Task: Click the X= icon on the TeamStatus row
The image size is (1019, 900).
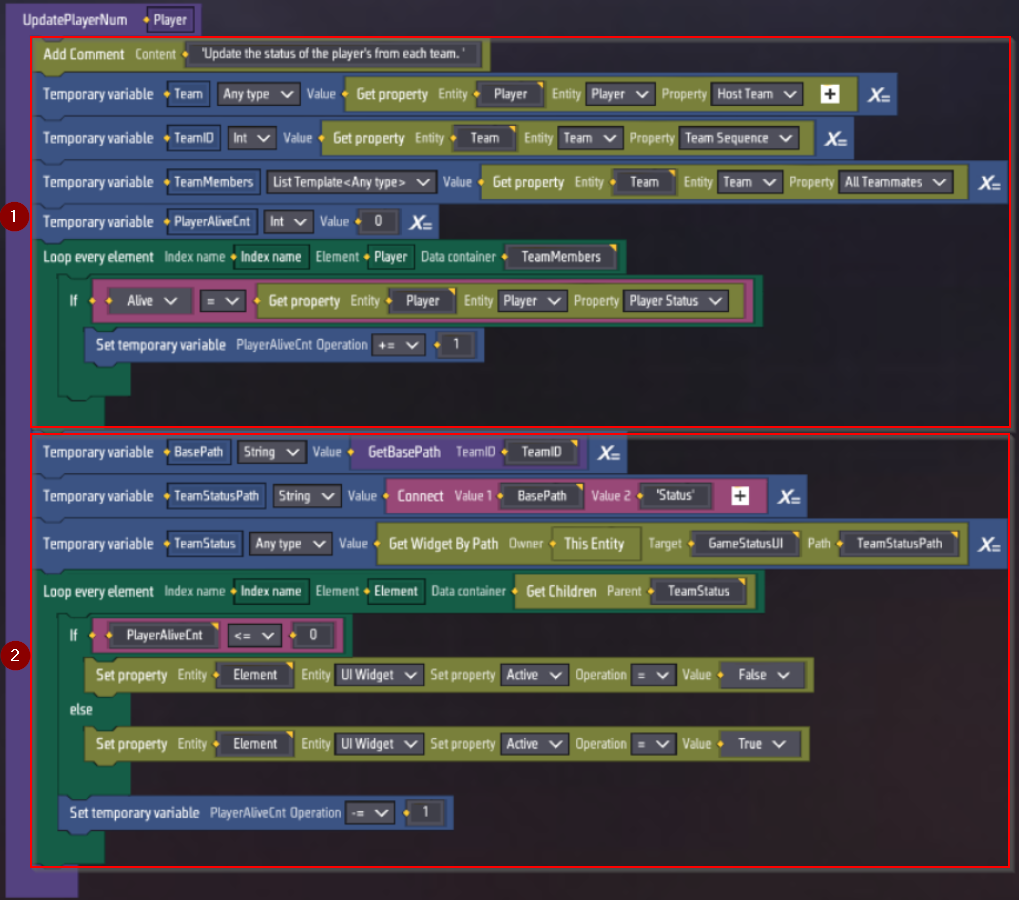Action: pos(988,545)
